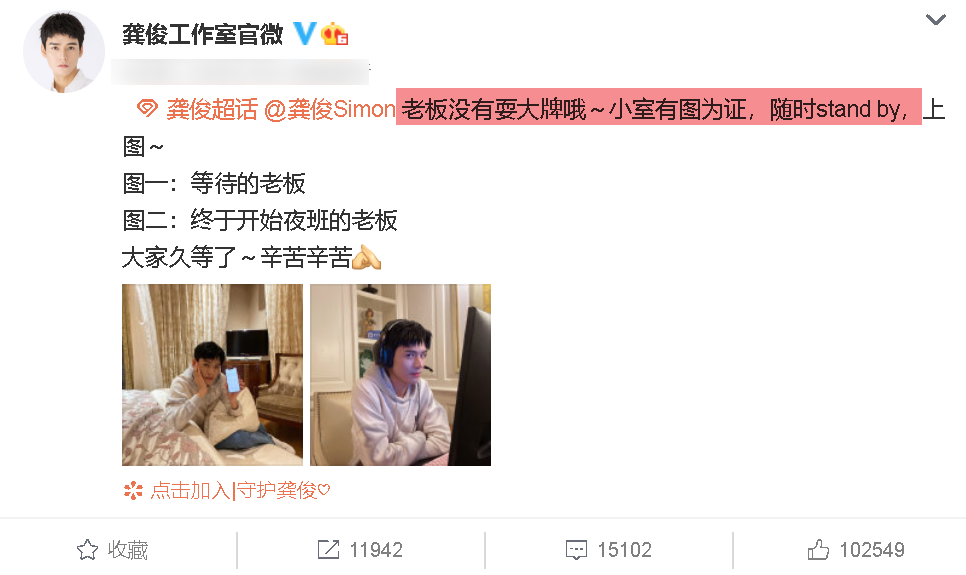Click the star favorite icon
This screenshot has height=575, width=966.
point(87,550)
